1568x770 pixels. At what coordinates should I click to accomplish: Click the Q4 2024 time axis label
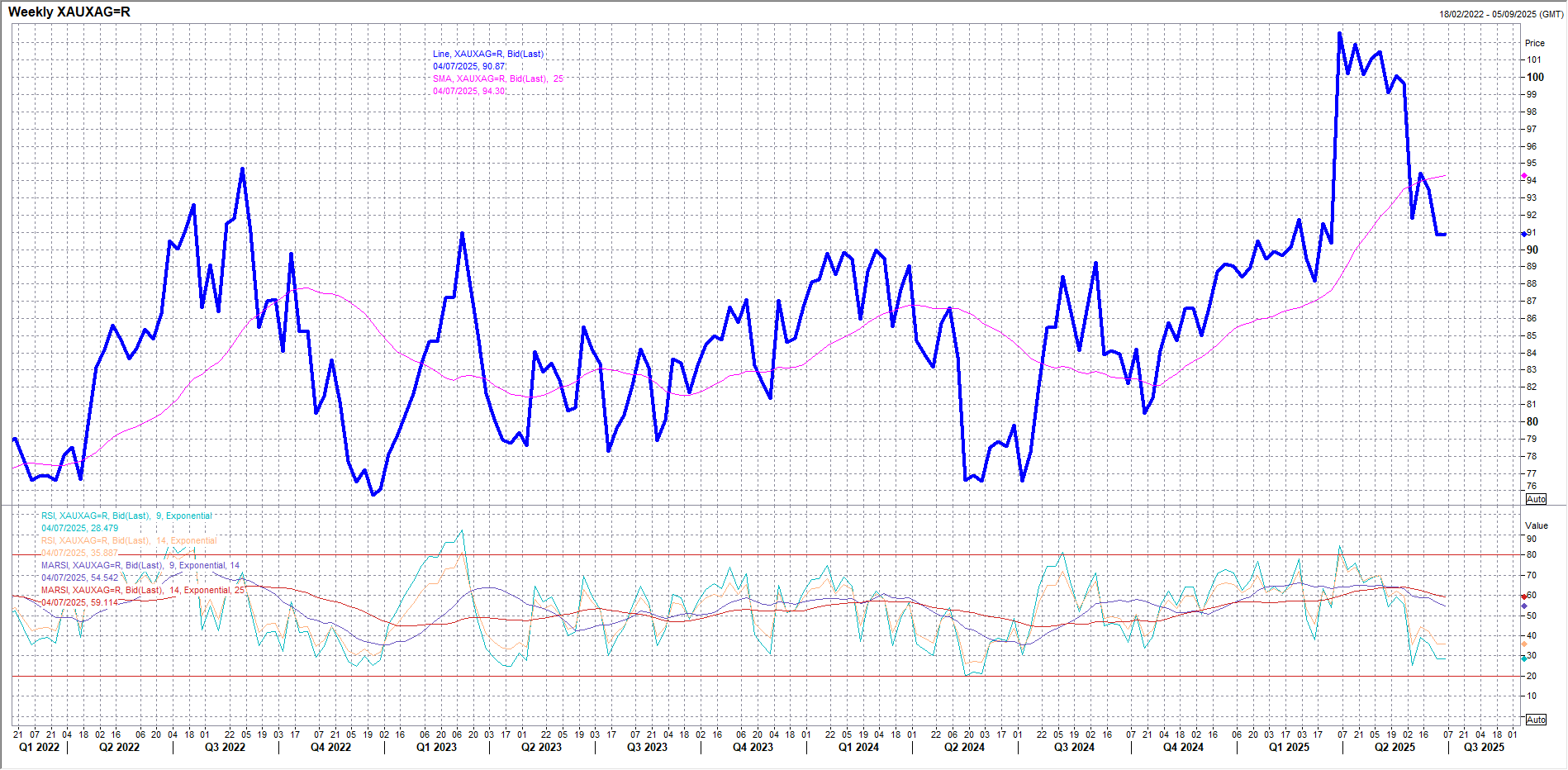[1183, 748]
